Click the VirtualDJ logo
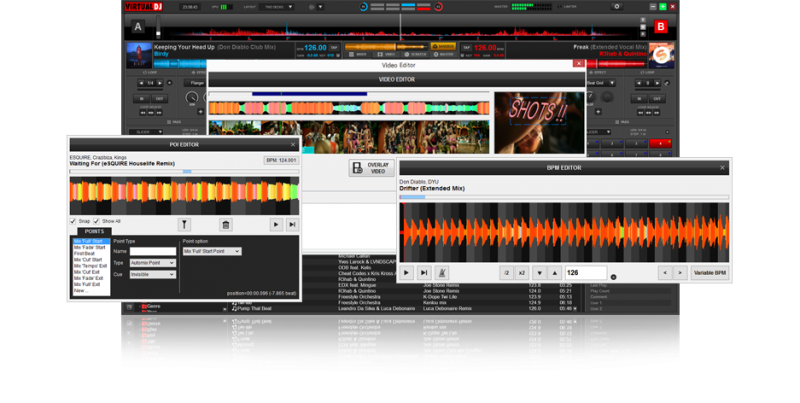This screenshot has width=800, height=403. click(144, 7)
